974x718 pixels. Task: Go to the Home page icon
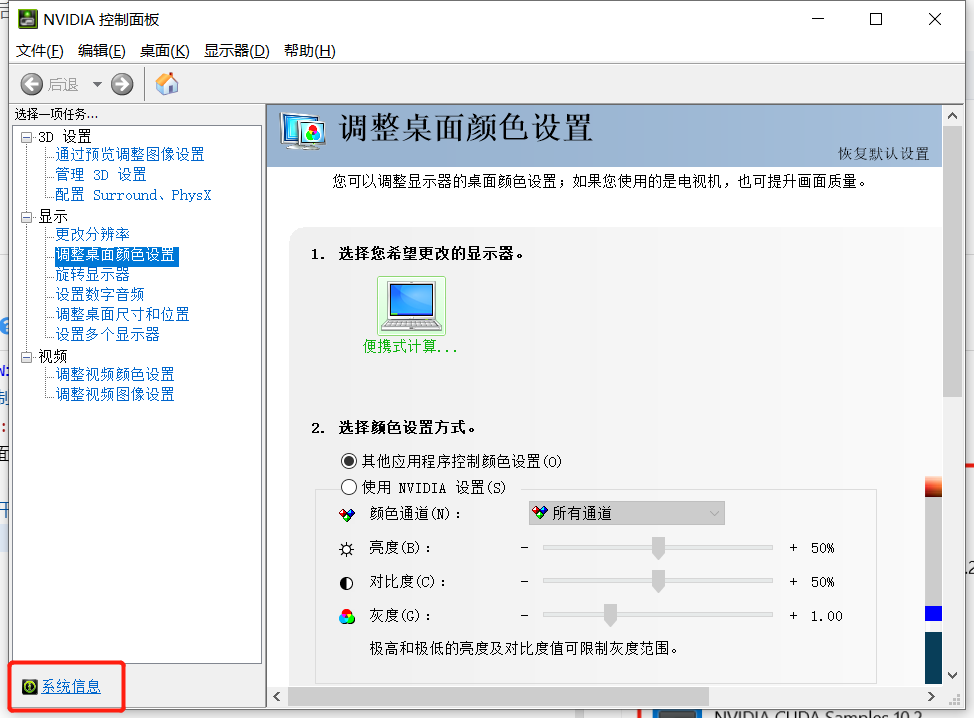coord(167,83)
